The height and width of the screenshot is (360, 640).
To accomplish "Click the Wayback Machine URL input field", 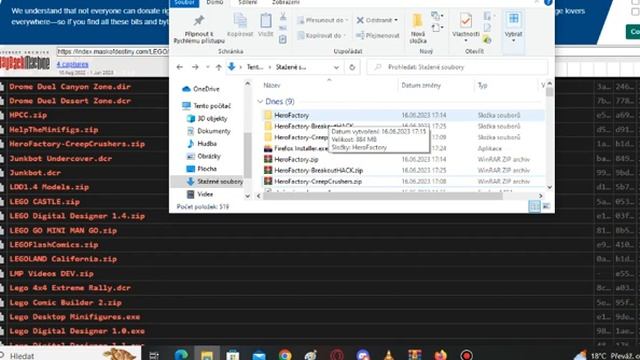I will click(x=113, y=52).
